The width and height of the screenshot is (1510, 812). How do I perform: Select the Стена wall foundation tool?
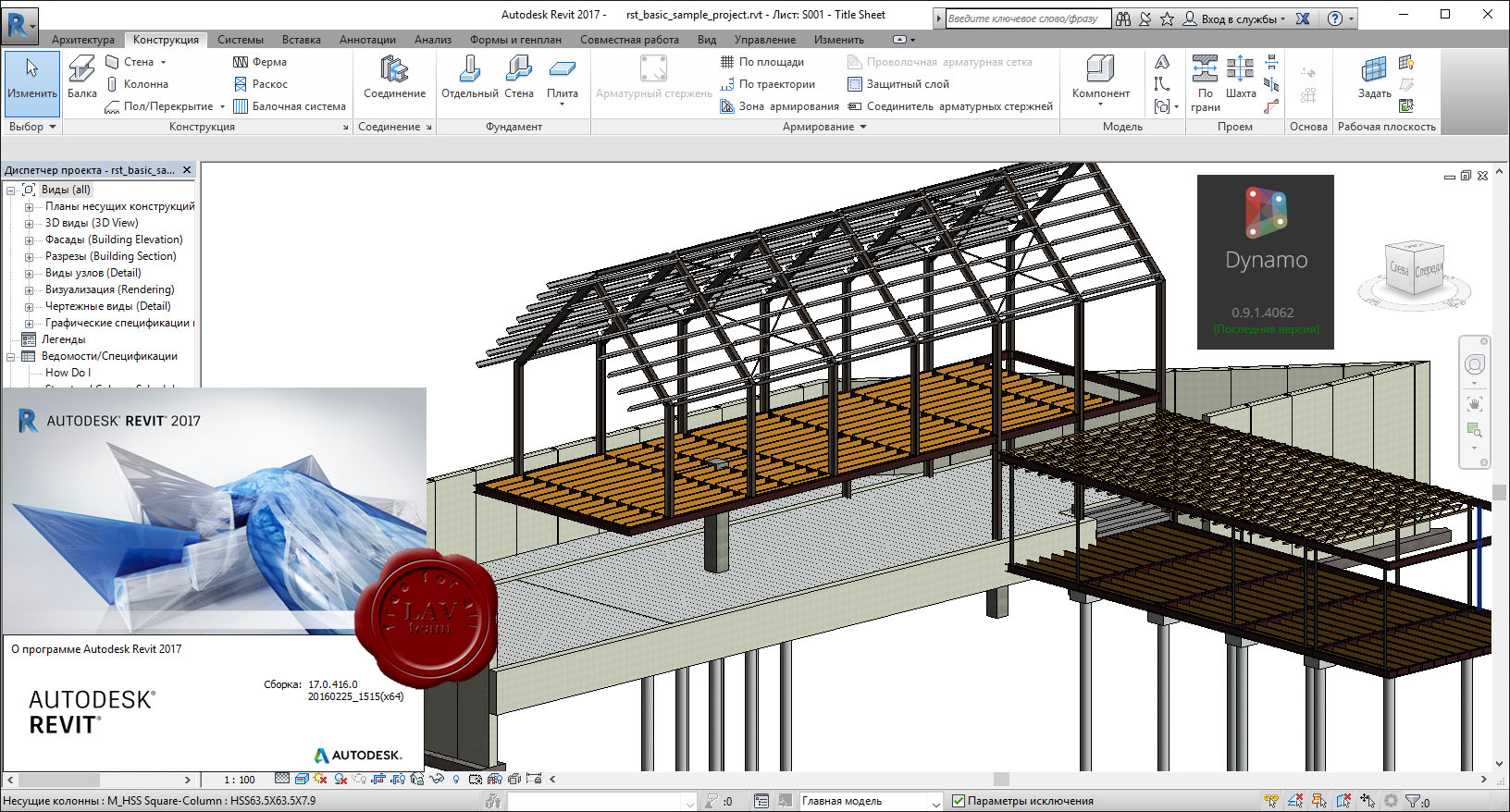coord(519,78)
